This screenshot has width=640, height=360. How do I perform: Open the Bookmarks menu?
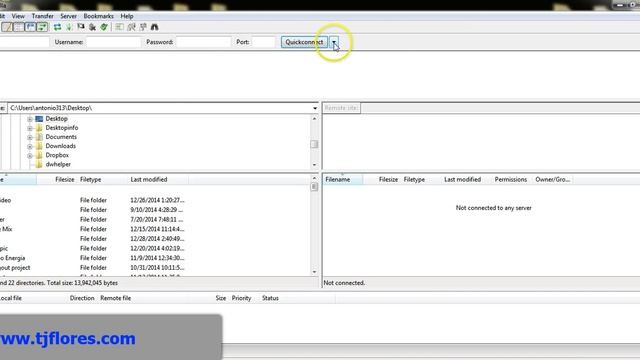pyautogui.click(x=98, y=16)
